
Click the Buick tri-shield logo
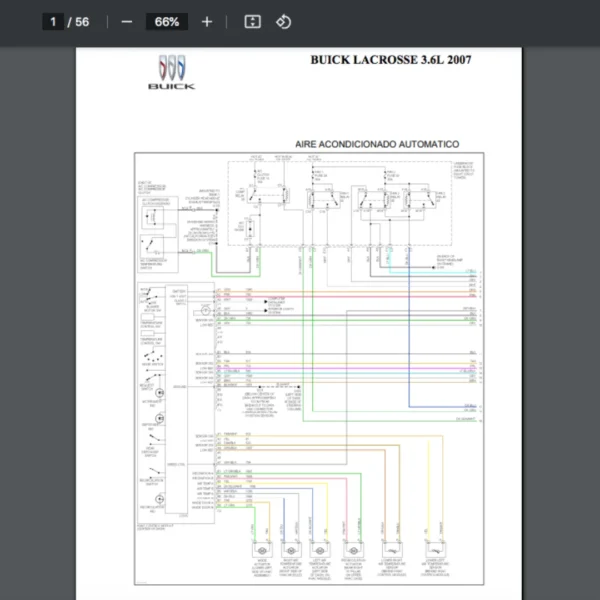click(x=171, y=68)
